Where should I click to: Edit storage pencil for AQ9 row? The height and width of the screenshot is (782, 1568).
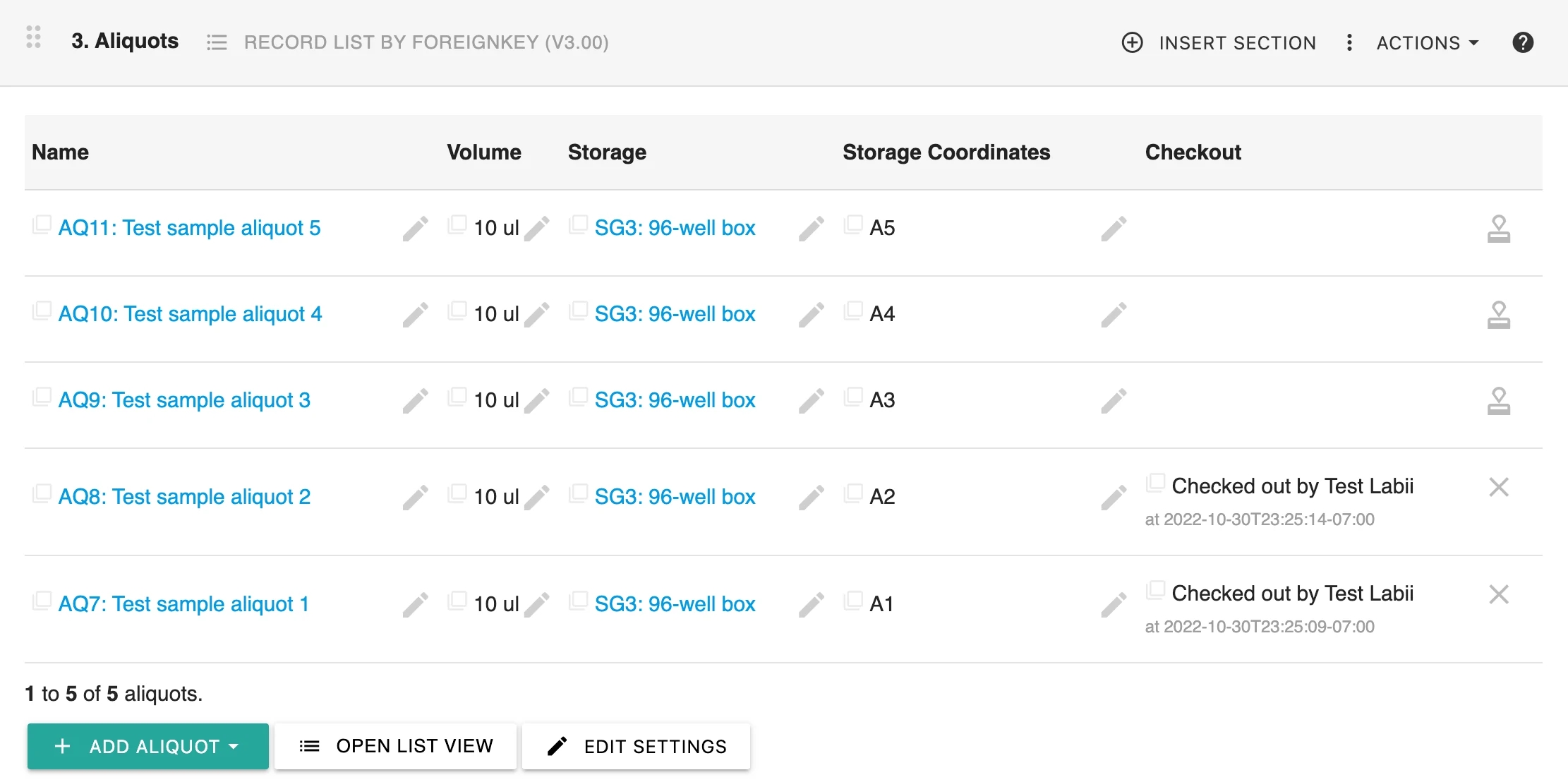point(811,401)
